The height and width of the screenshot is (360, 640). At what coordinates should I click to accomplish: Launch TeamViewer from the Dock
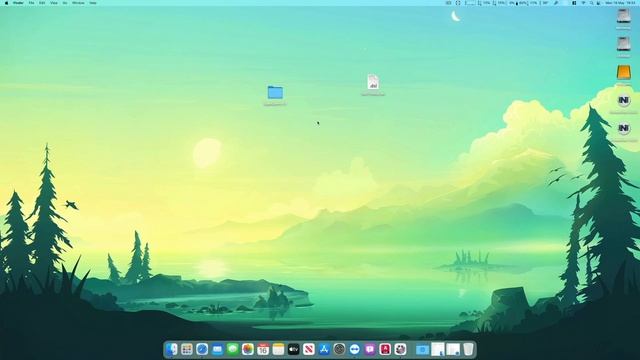355,349
